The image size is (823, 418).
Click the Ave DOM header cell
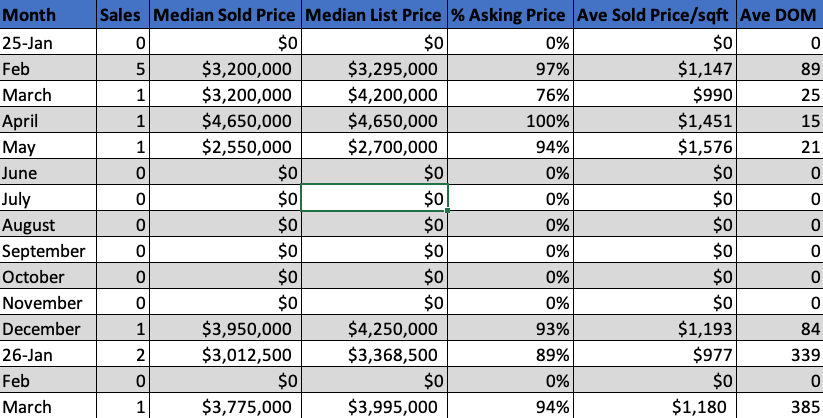click(x=779, y=16)
